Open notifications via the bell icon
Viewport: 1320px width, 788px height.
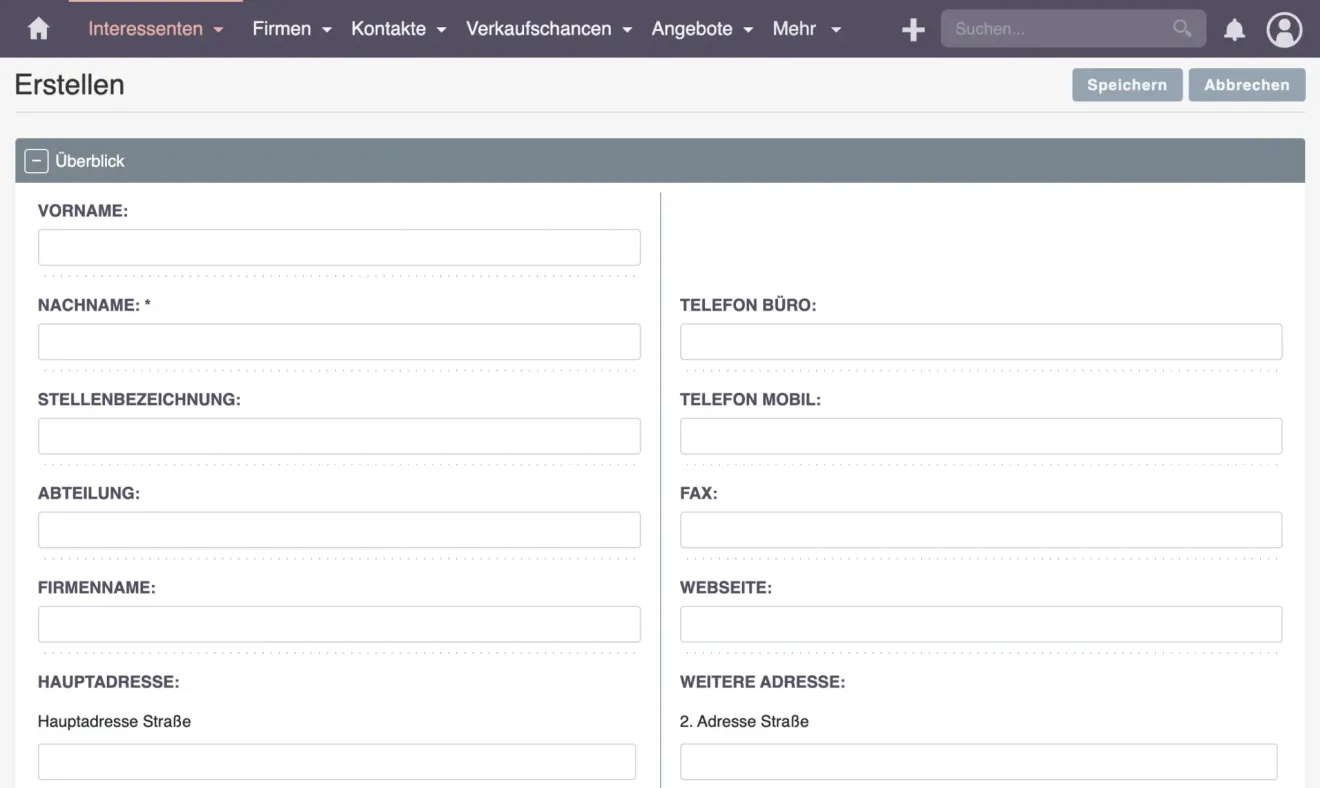click(x=1234, y=29)
